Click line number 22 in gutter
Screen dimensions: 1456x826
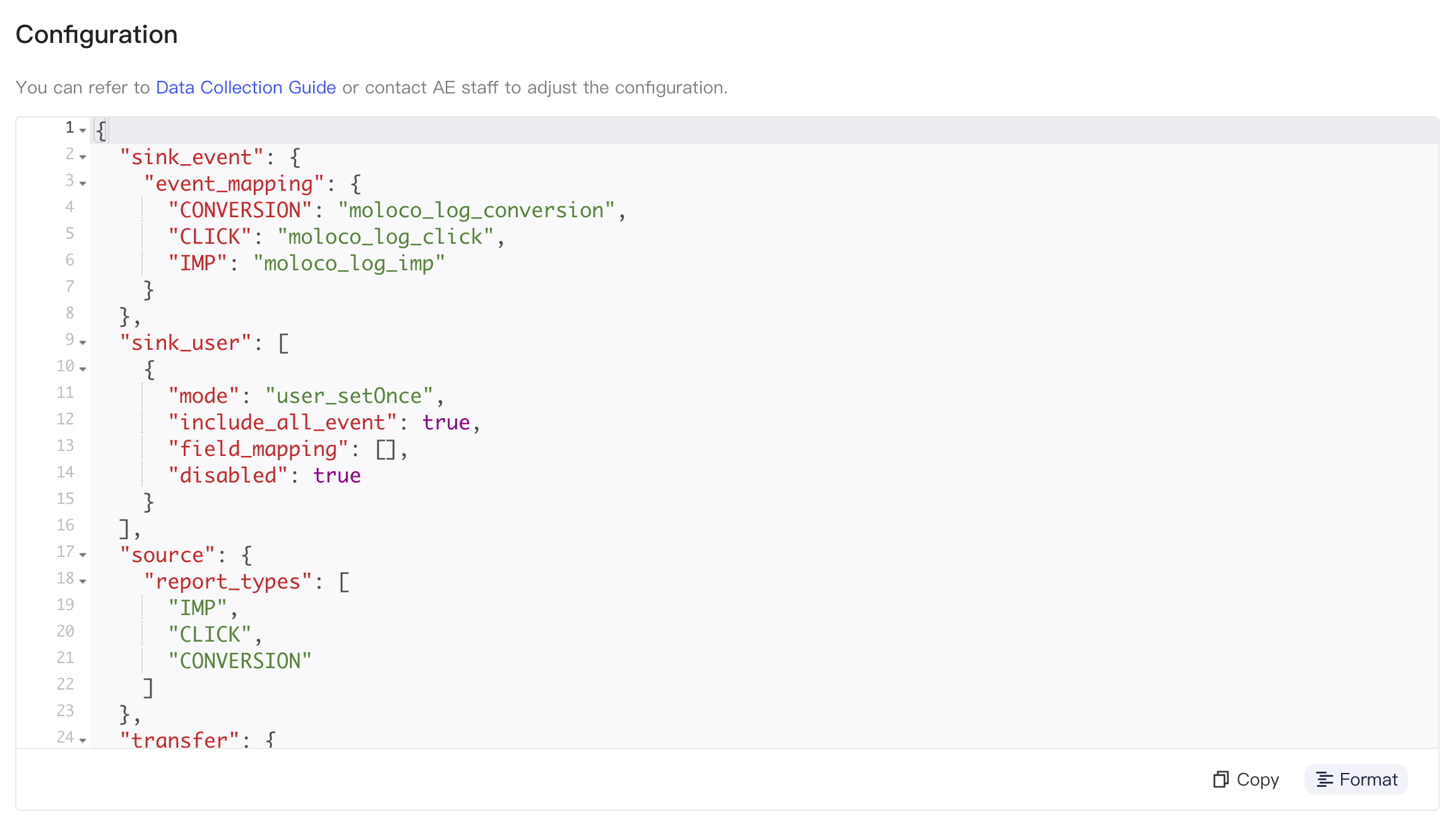(65, 684)
